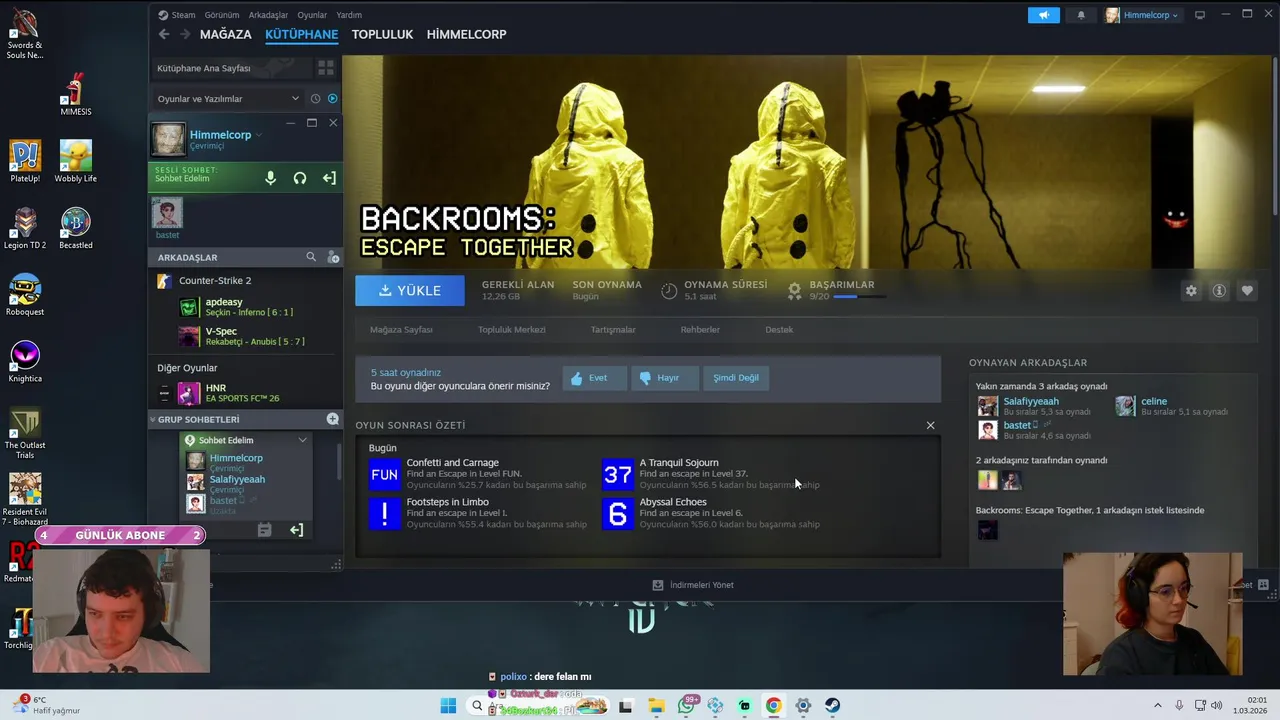The image size is (1280, 720).
Task: Toggle headphones audio in voice chat
Action: 300,178
